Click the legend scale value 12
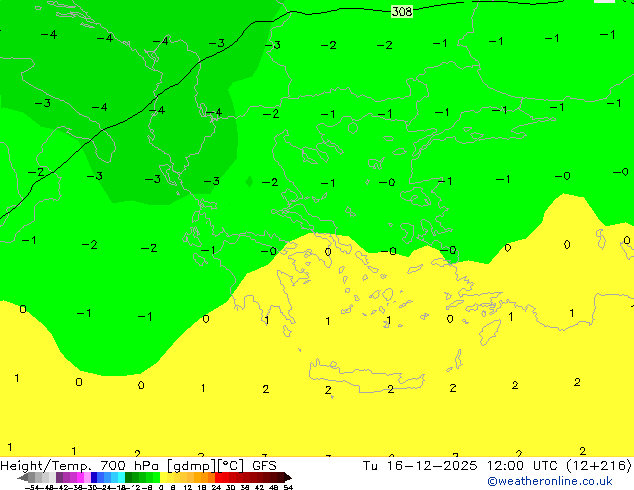634x490 pixels. tap(188, 487)
